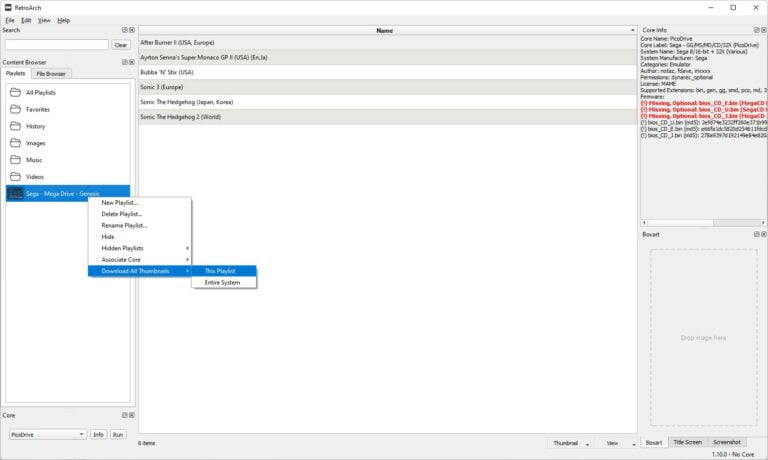Open the View mode dropdown

(616, 443)
